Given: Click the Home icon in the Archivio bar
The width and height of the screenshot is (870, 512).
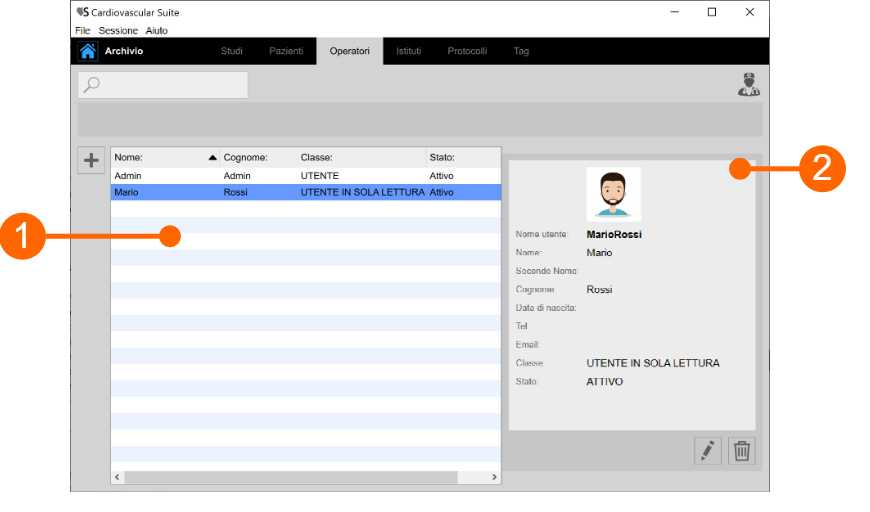Looking at the screenshot, I should coord(88,51).
